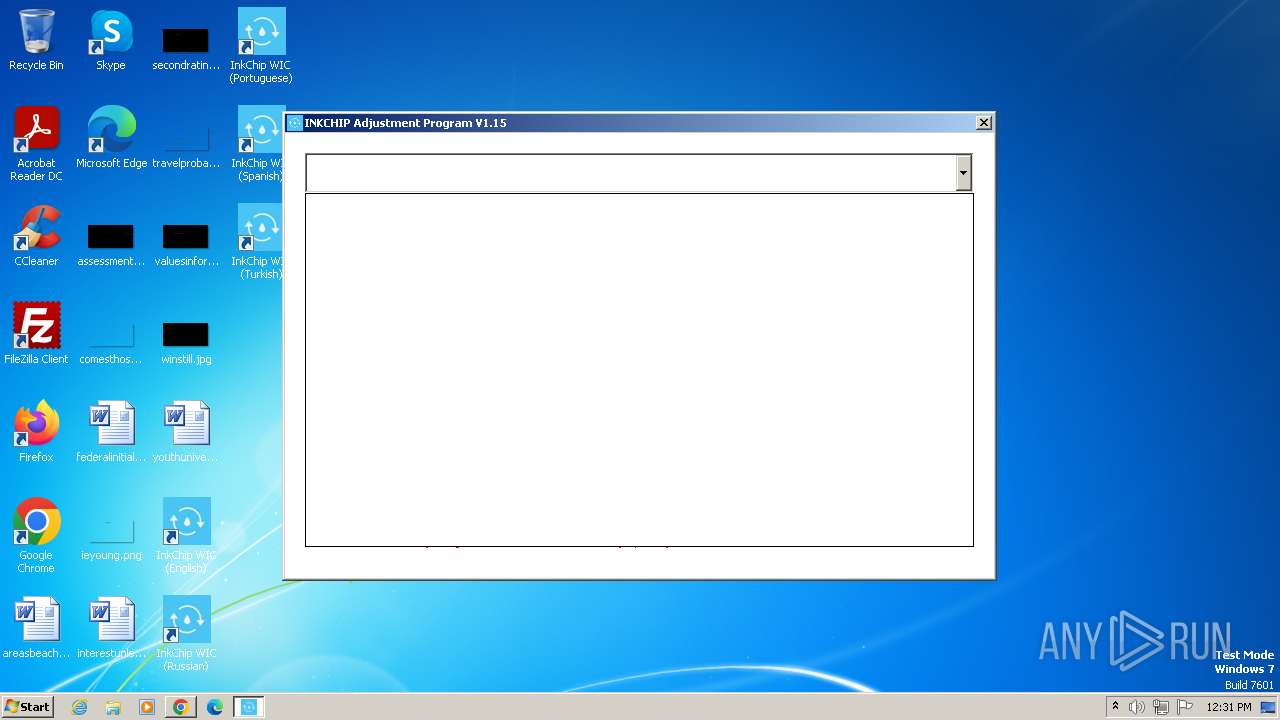Image resolution: width=1280 pixels, height=720 pixels.
Task: Open the combo box dropdown arrow
Action: (963, 173)
